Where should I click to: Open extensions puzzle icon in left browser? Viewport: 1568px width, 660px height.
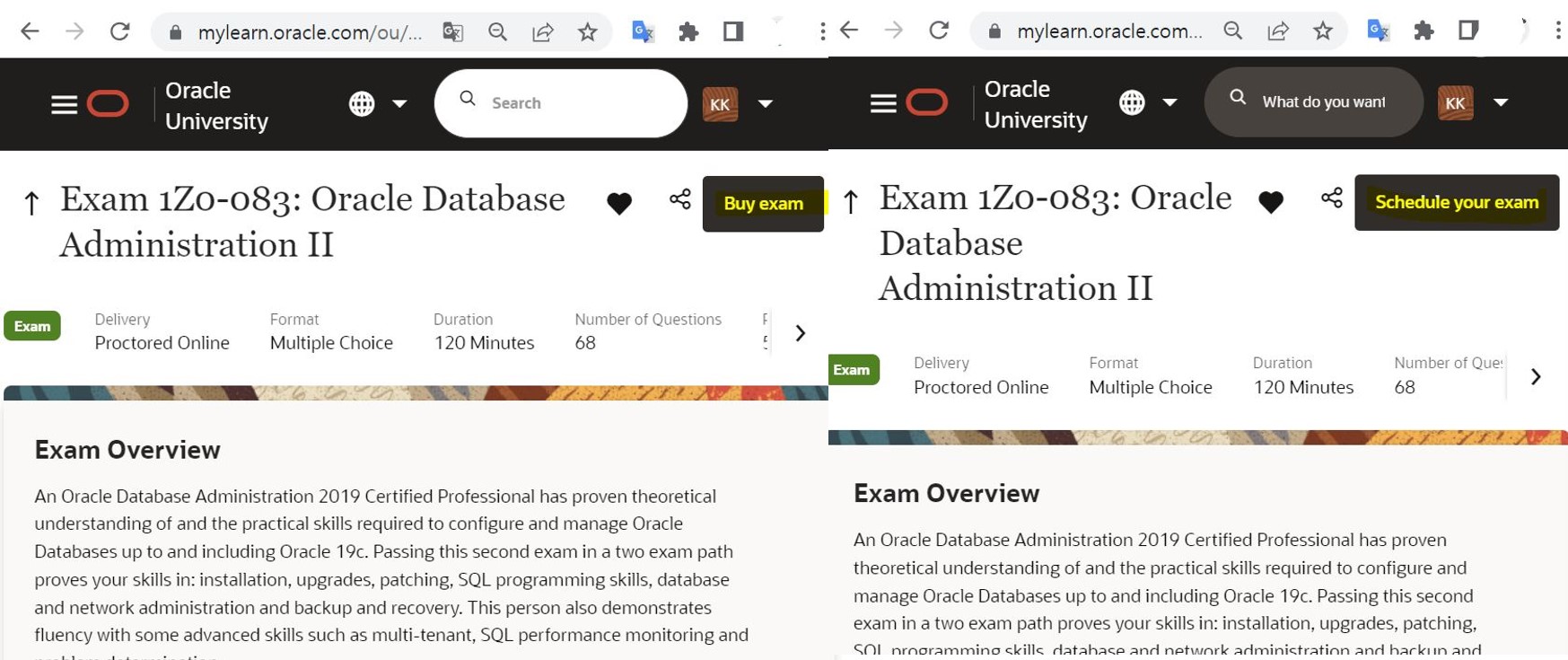point(688,32)
